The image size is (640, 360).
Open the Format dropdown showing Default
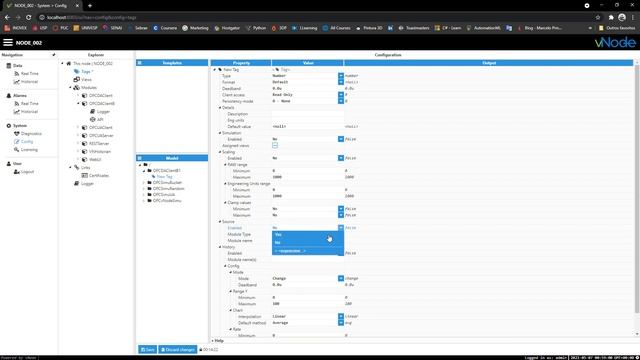(341, 82)
